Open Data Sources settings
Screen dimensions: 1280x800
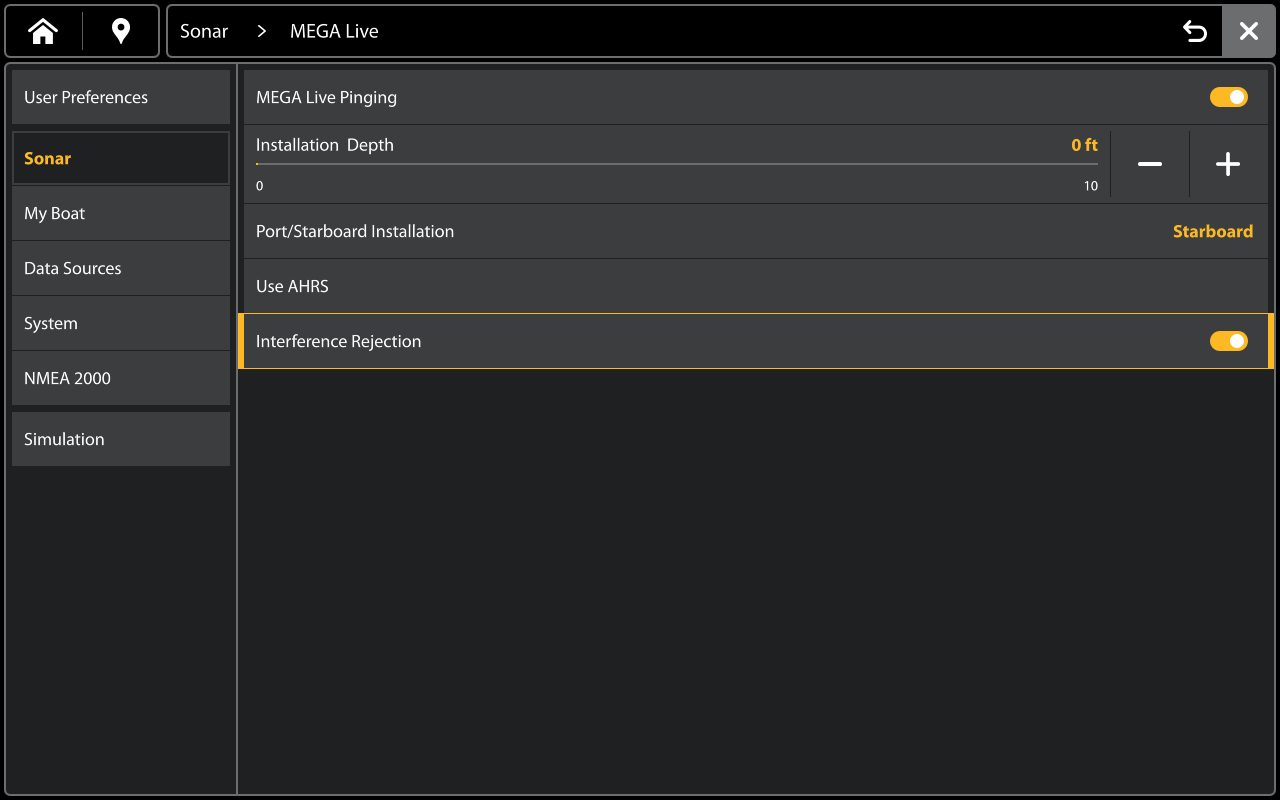[121, 268]
